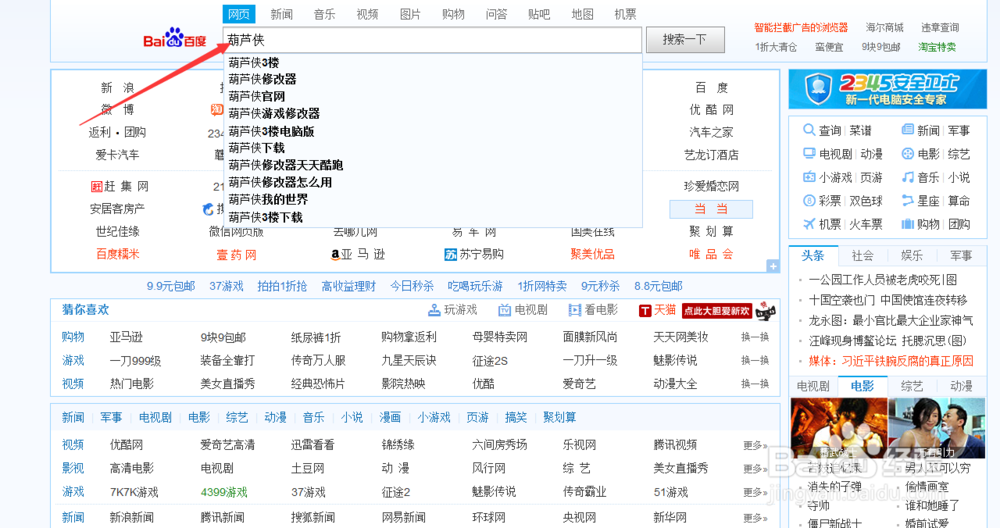The image size is (1000, 528).
Task: Click the 玩游戏 joystick icon
Action: click(434, 310)
